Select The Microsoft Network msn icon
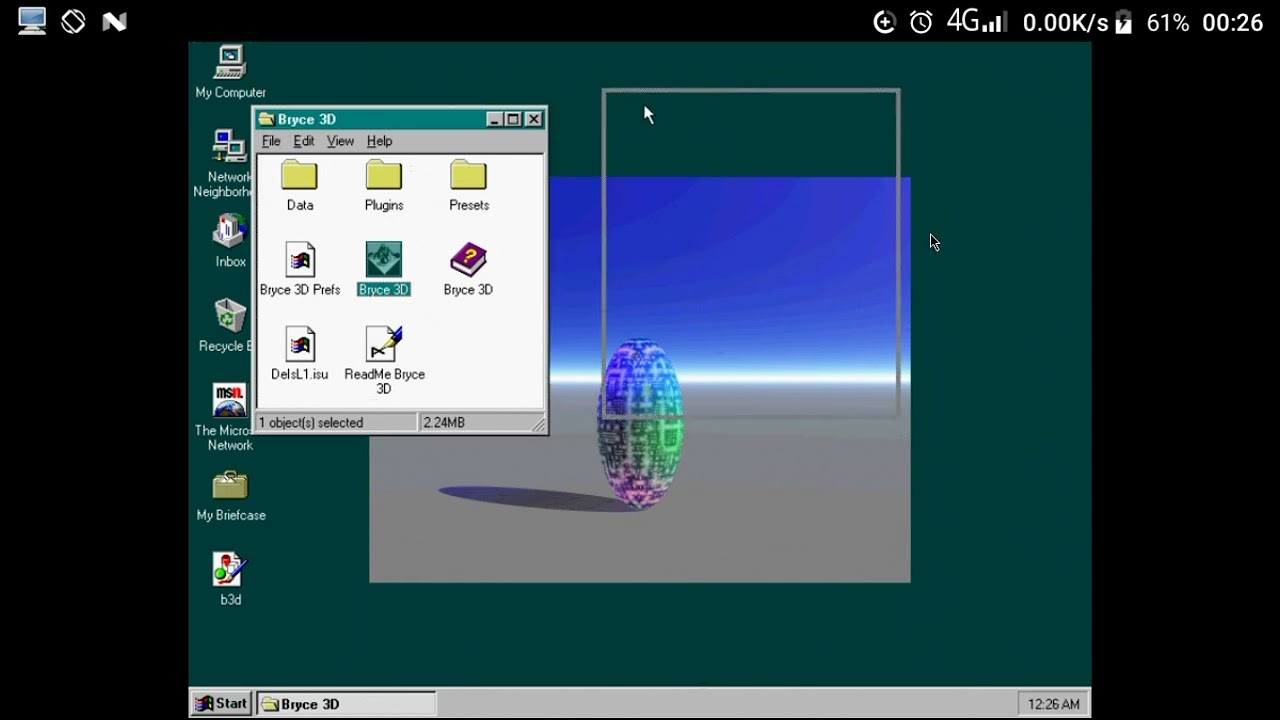 229,400
